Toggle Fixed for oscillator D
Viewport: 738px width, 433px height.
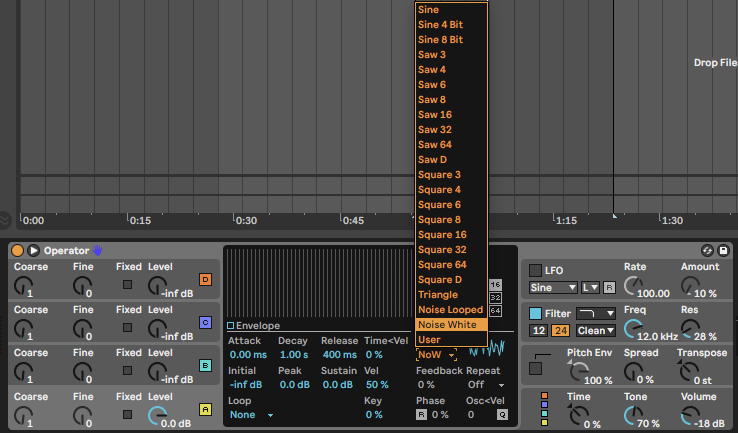127,285
